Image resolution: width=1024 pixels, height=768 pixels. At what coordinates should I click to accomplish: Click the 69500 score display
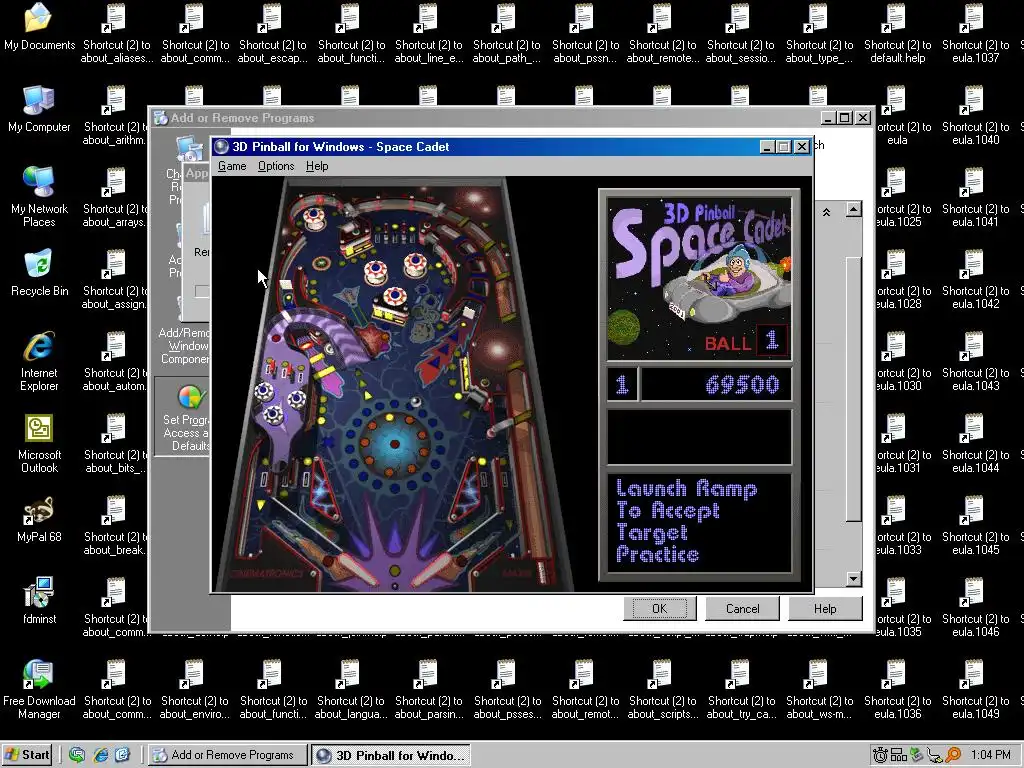[716, 384]
